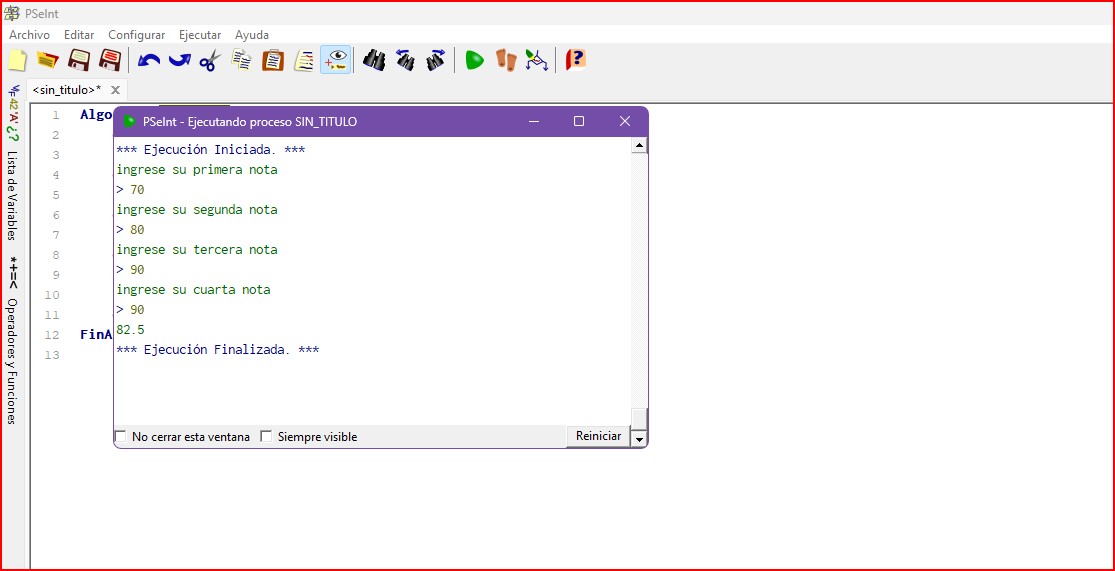The height and width of the screenshot is (571, 1115).
Task: Click the New file icon
Action: [x=17, y=61]
